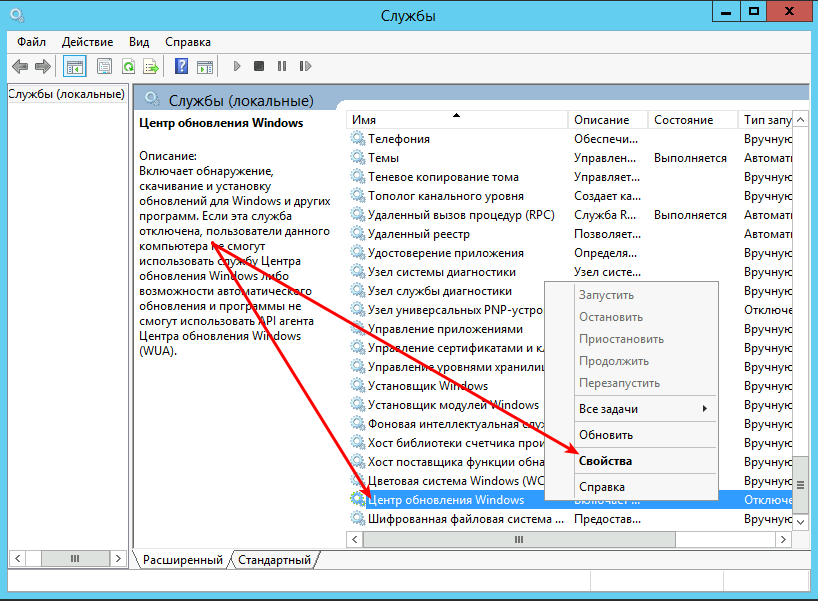
Task: Select the Узел системы диагностики service name
Action: click(x=442, y=272)
